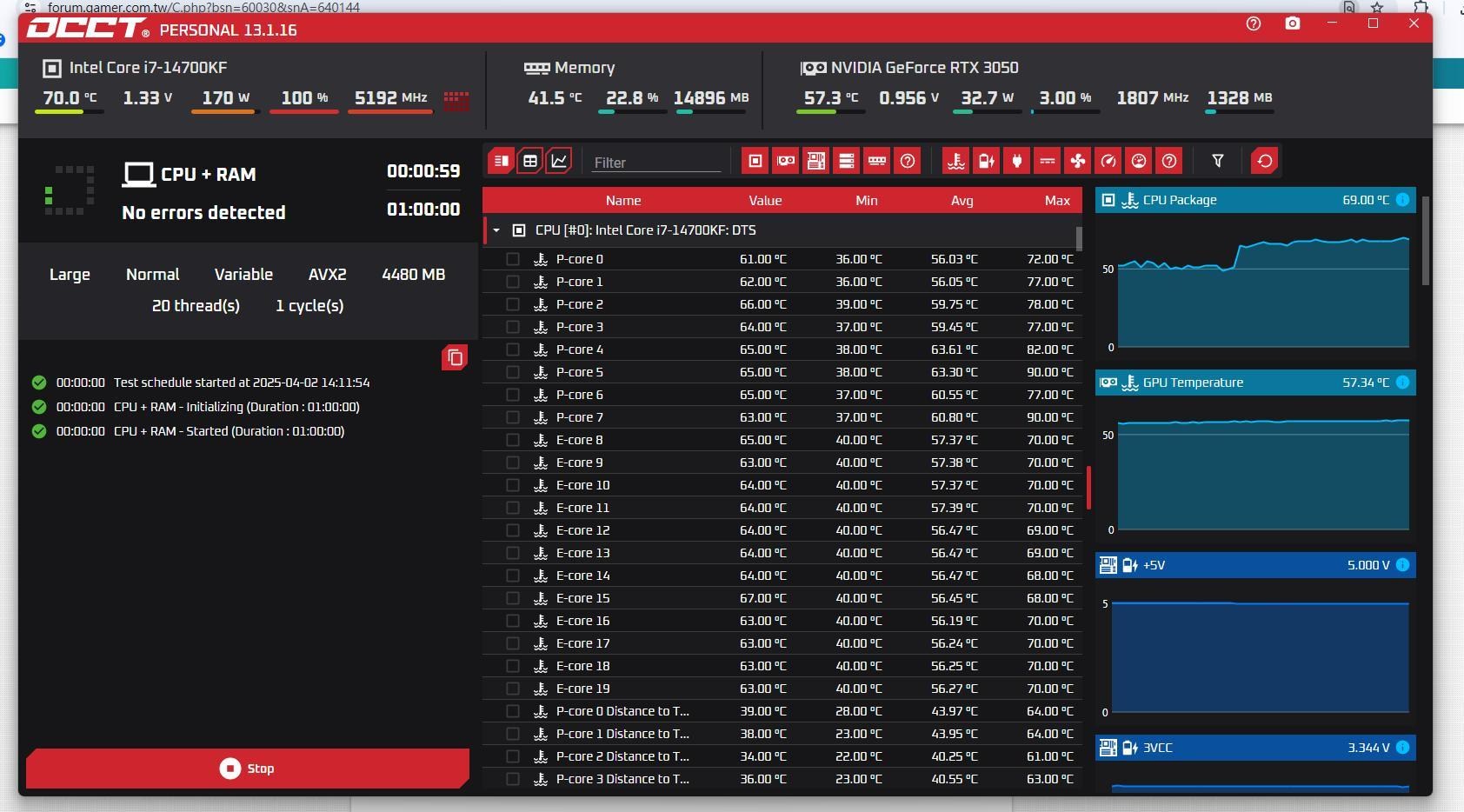Sort by the Value column header
This screenshot has height=812, width=1464.
click(765, 200)
